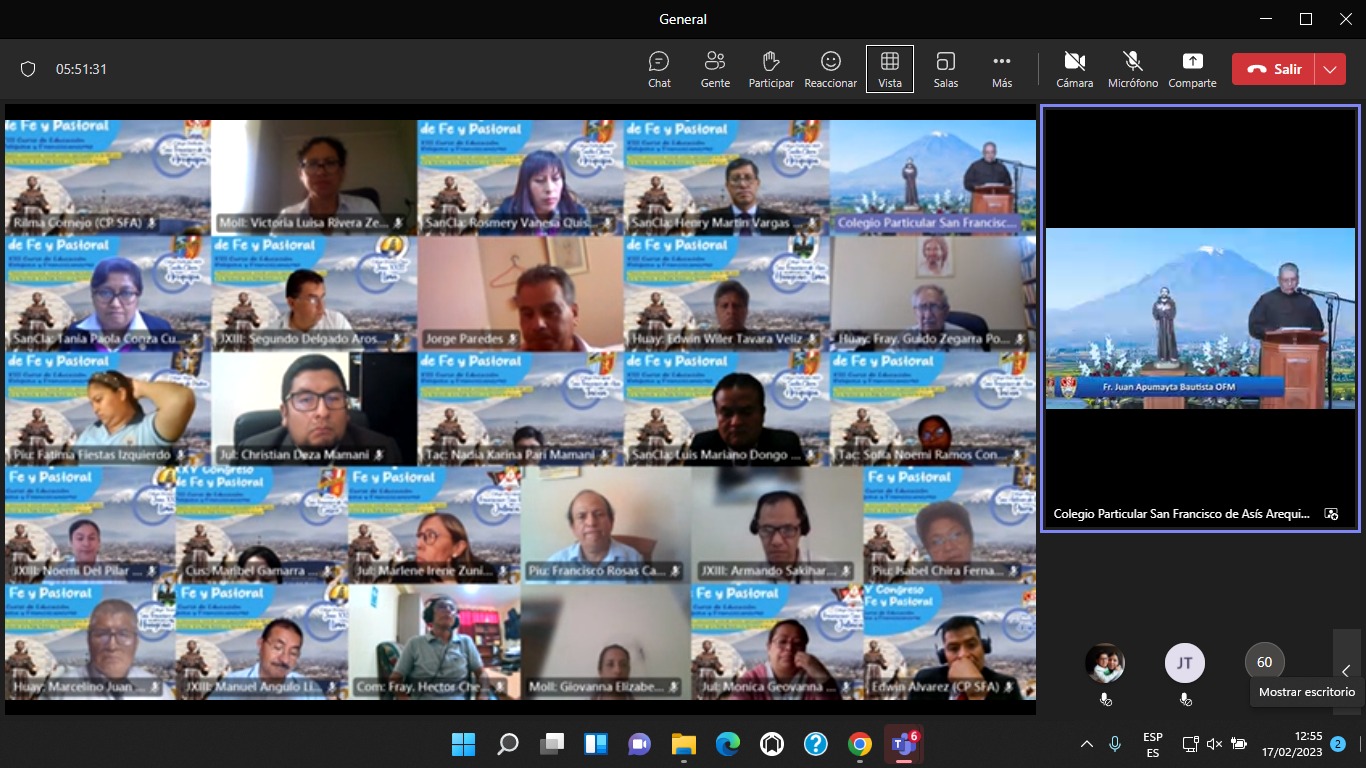The height and width of the screenshot is (768, 1366).
Task: Expand the hidden system tray icons
Action: click(1087, 744)
